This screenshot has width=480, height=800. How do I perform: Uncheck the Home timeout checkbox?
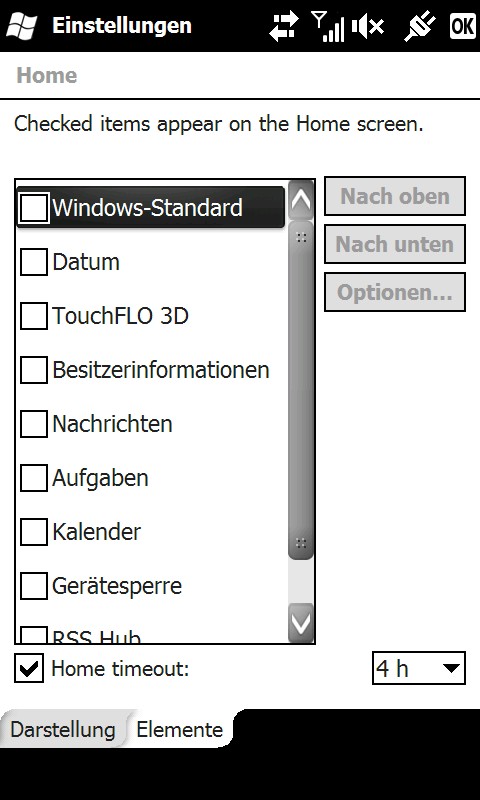[x=29, y=668]
